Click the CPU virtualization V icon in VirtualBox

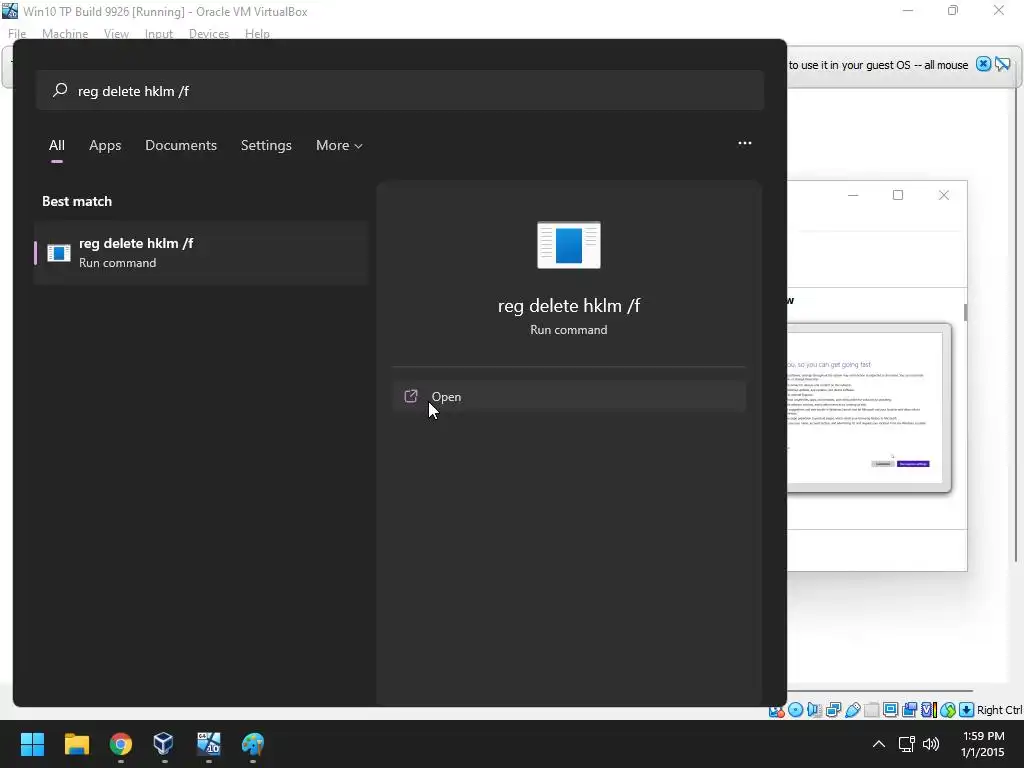(929, 710)
